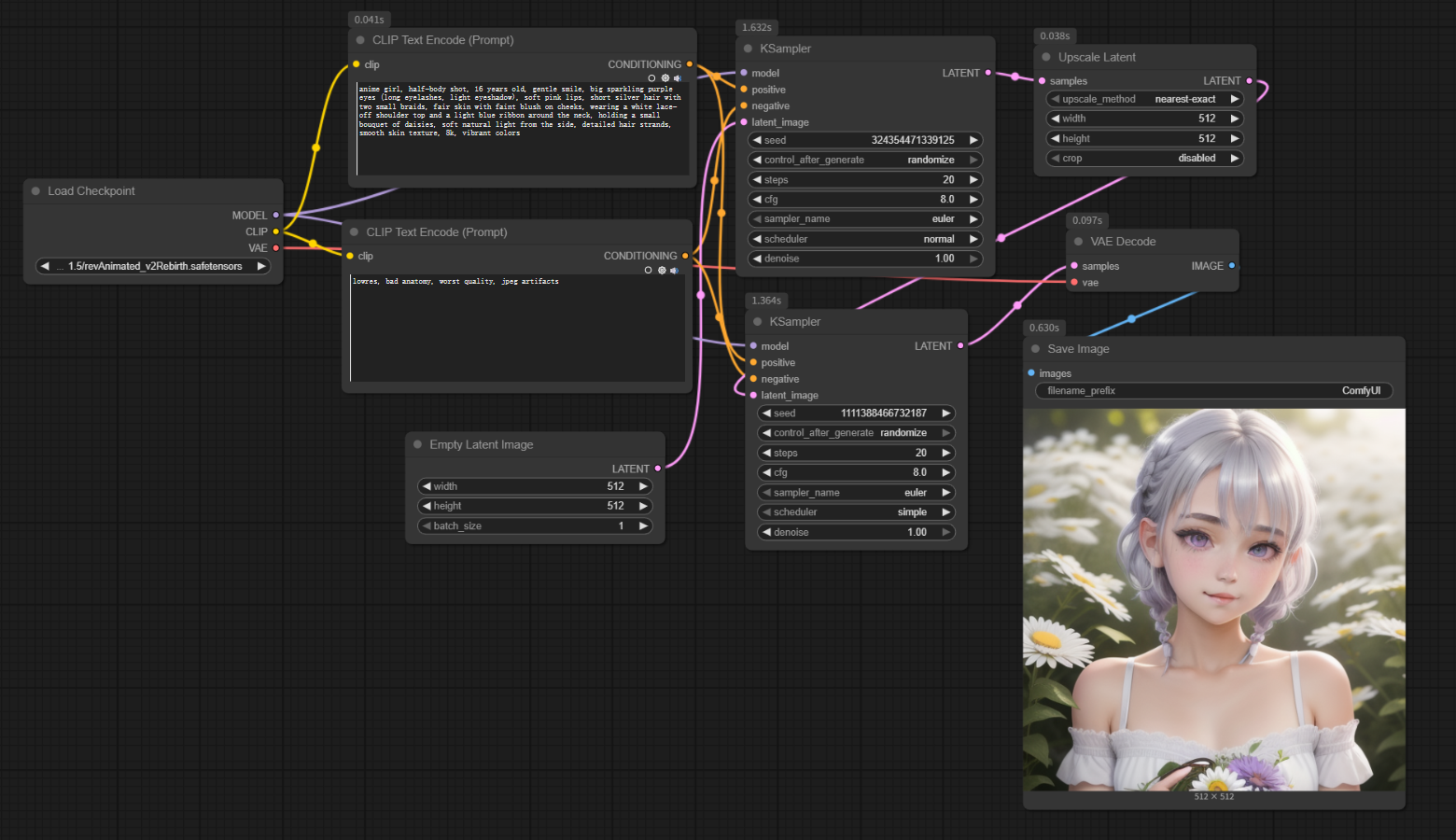This screenshot has width=1456, height=840.
Task: Click the IMAGE output port on VAE Decode
Action: 1232,266
